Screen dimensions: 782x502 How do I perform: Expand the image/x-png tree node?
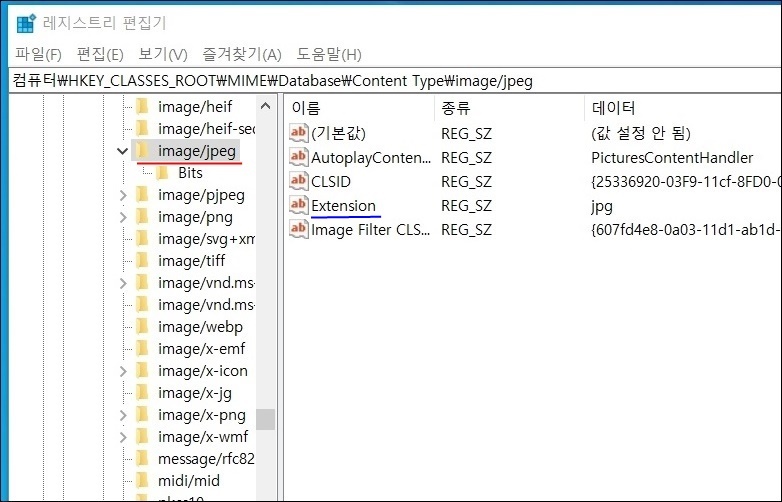tap(123, 415)
